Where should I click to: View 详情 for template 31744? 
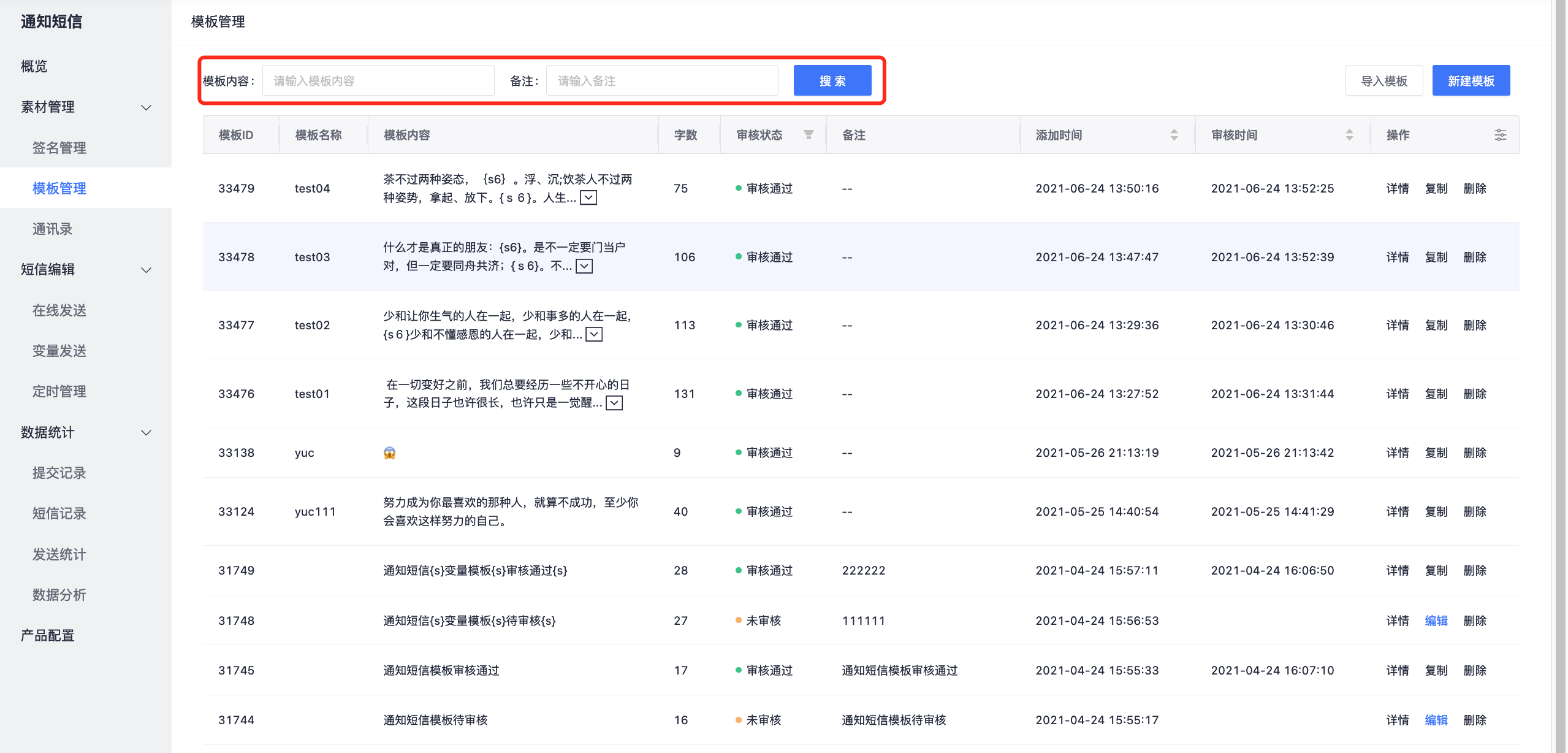point(1398,720)
